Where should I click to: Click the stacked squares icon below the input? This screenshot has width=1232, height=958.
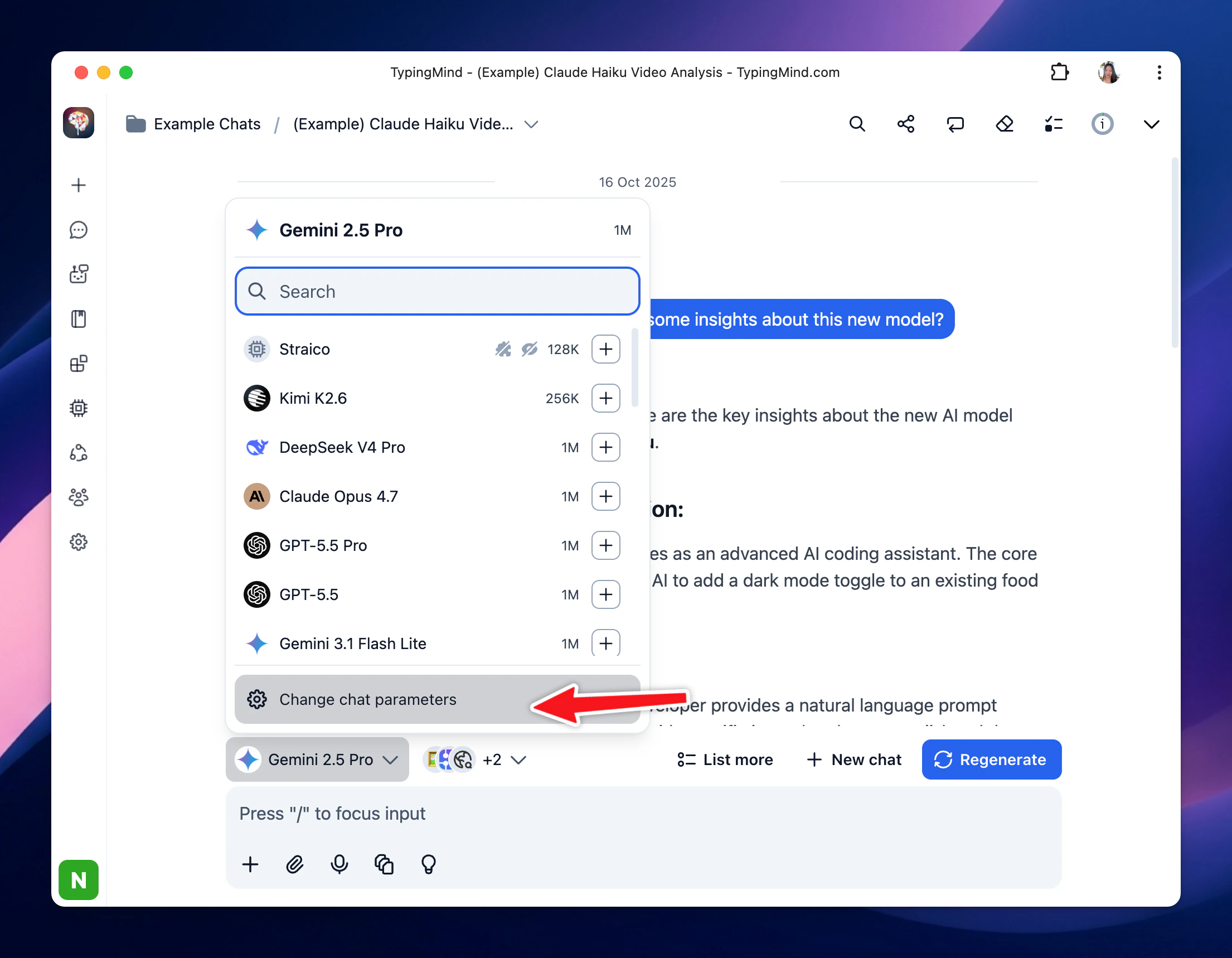(x=384, y=864)
